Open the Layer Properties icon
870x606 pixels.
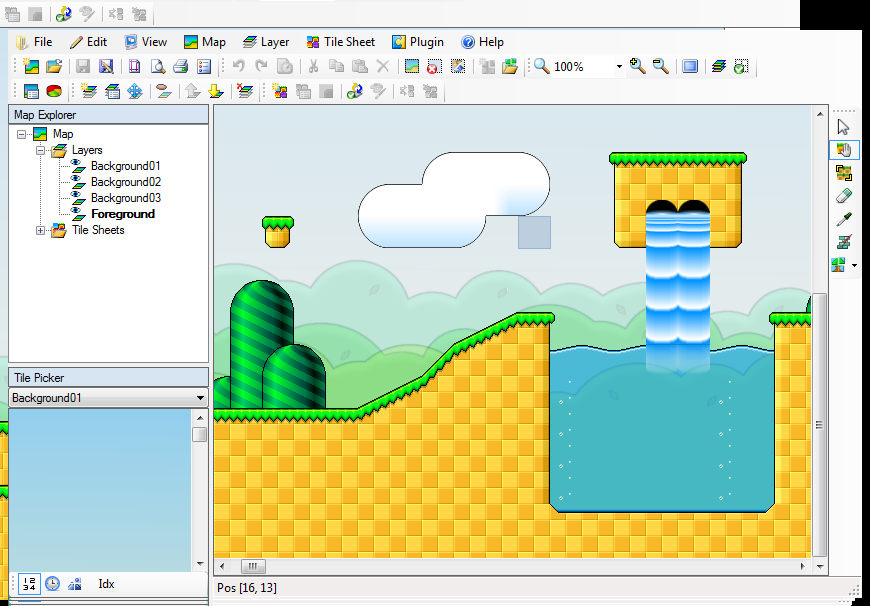click(112, 91)
